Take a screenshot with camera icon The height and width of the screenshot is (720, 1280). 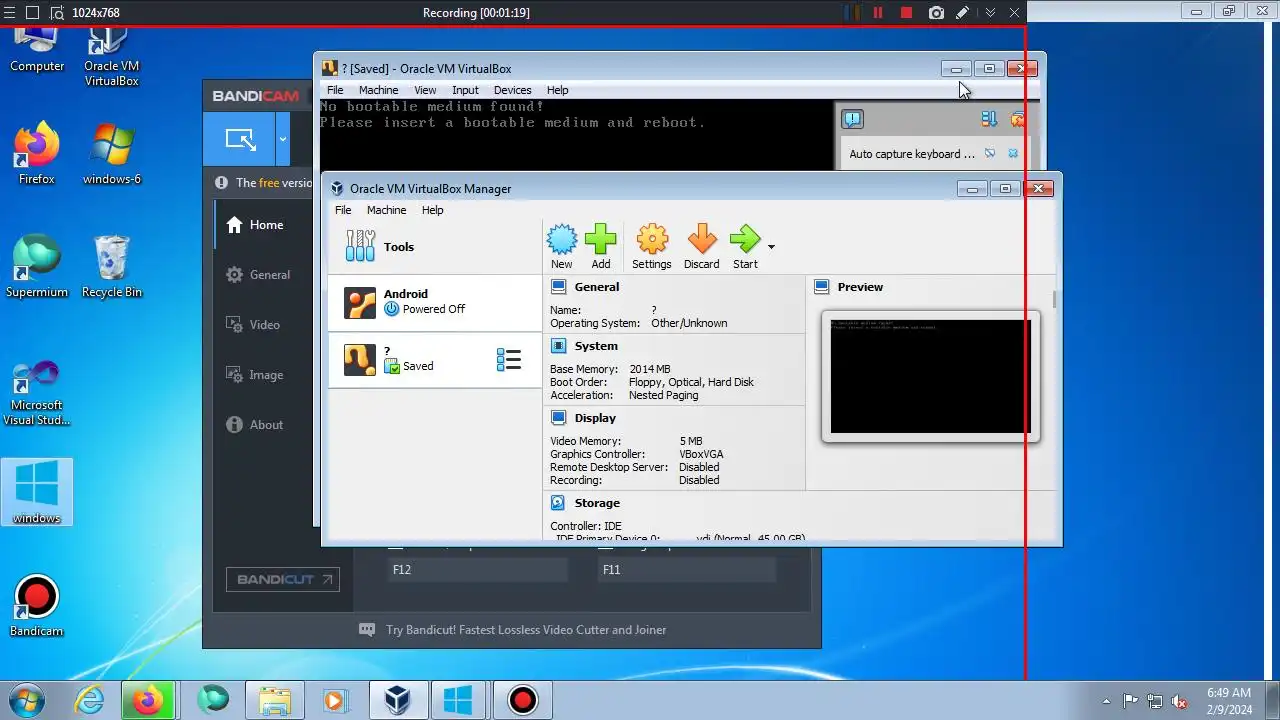936,13
